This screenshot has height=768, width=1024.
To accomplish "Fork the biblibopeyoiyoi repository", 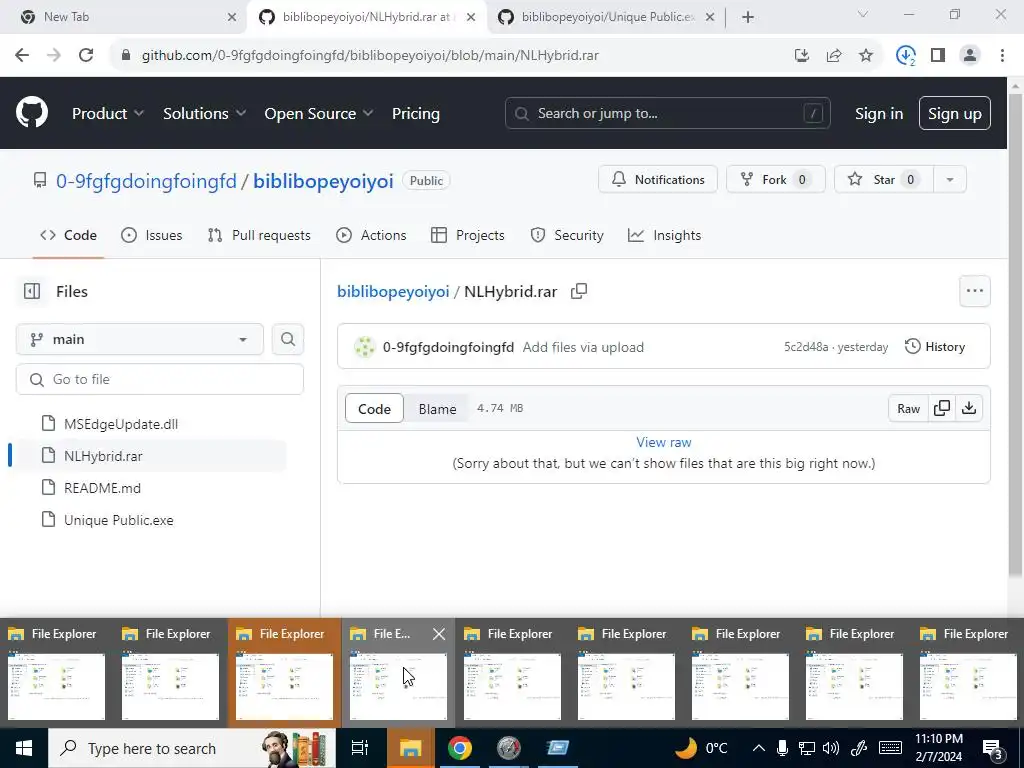I will click(776, 180).
